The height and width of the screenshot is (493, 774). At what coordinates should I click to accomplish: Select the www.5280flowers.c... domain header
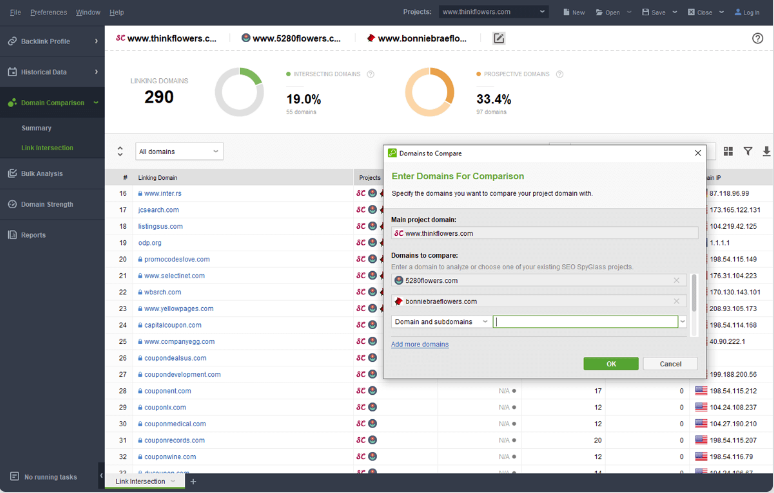(x=291, y=38)
